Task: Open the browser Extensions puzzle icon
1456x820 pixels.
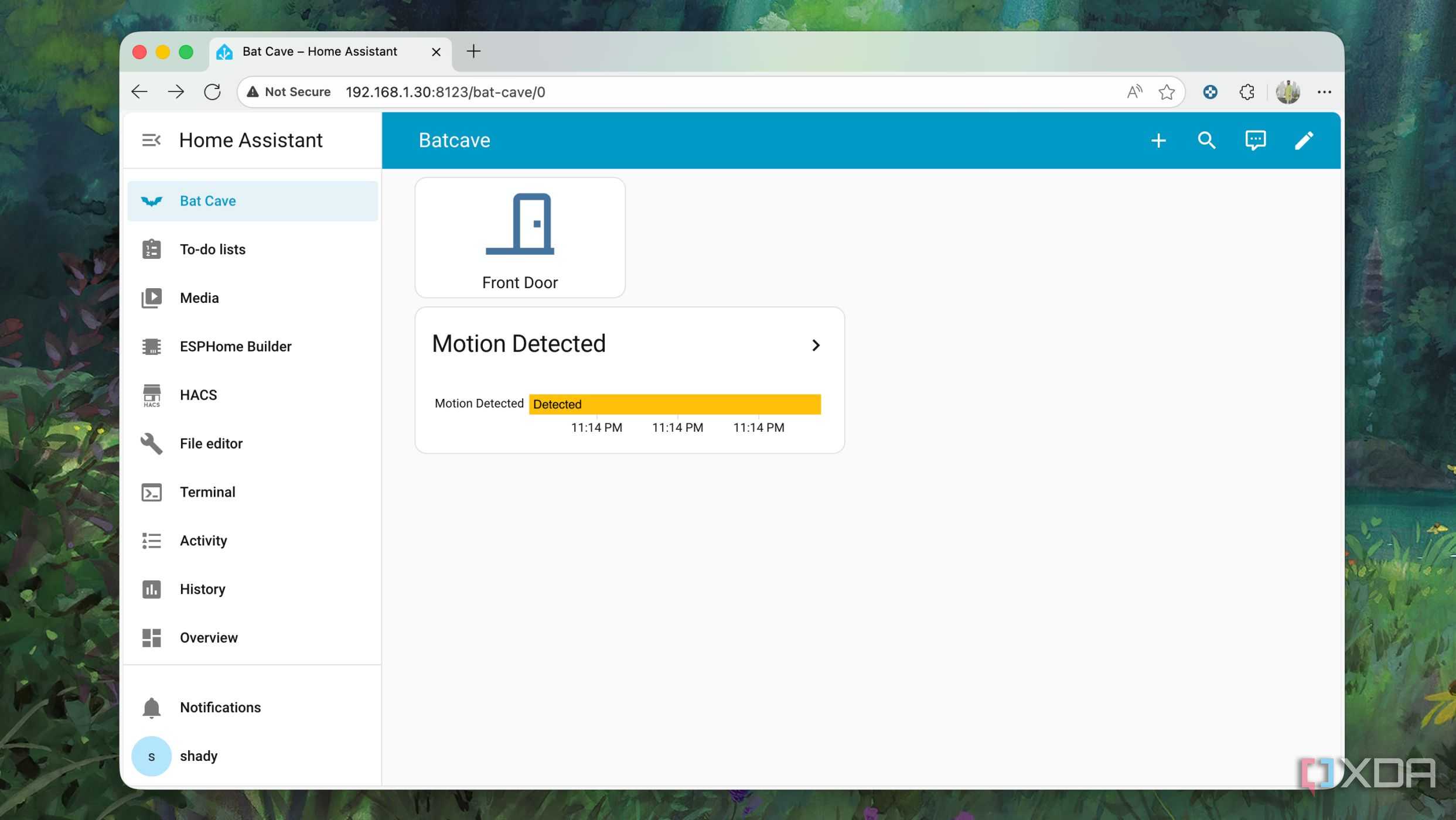Action: pyautogui.click(x=1247, y=92)
